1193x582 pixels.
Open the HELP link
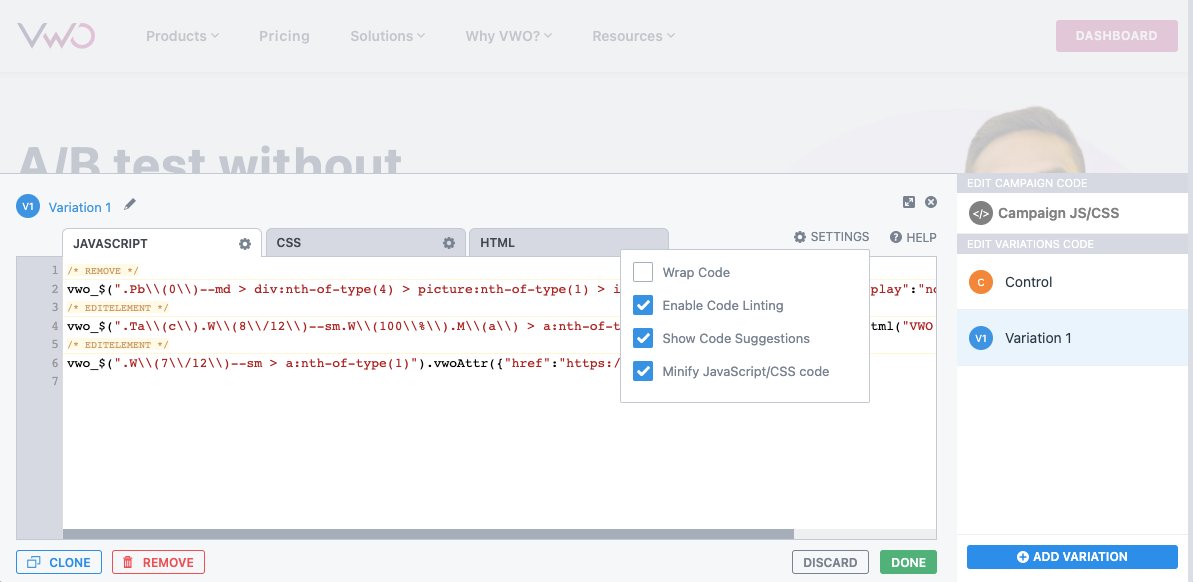[x=913, y=237]
